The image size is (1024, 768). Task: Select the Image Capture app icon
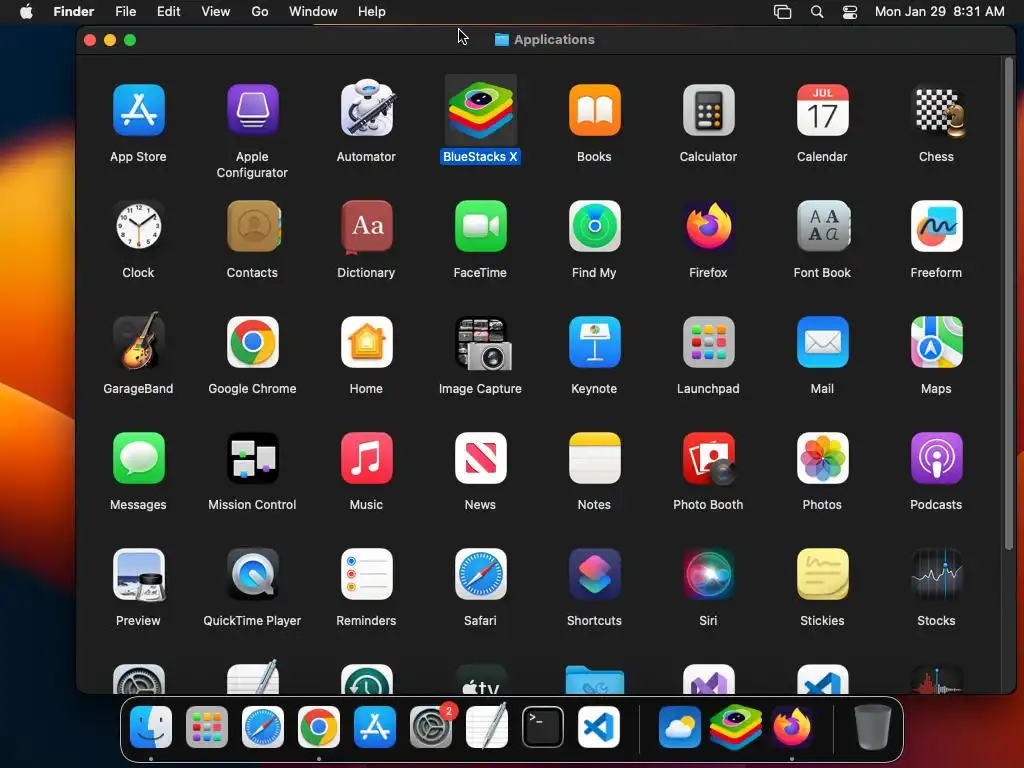[482, 344]
